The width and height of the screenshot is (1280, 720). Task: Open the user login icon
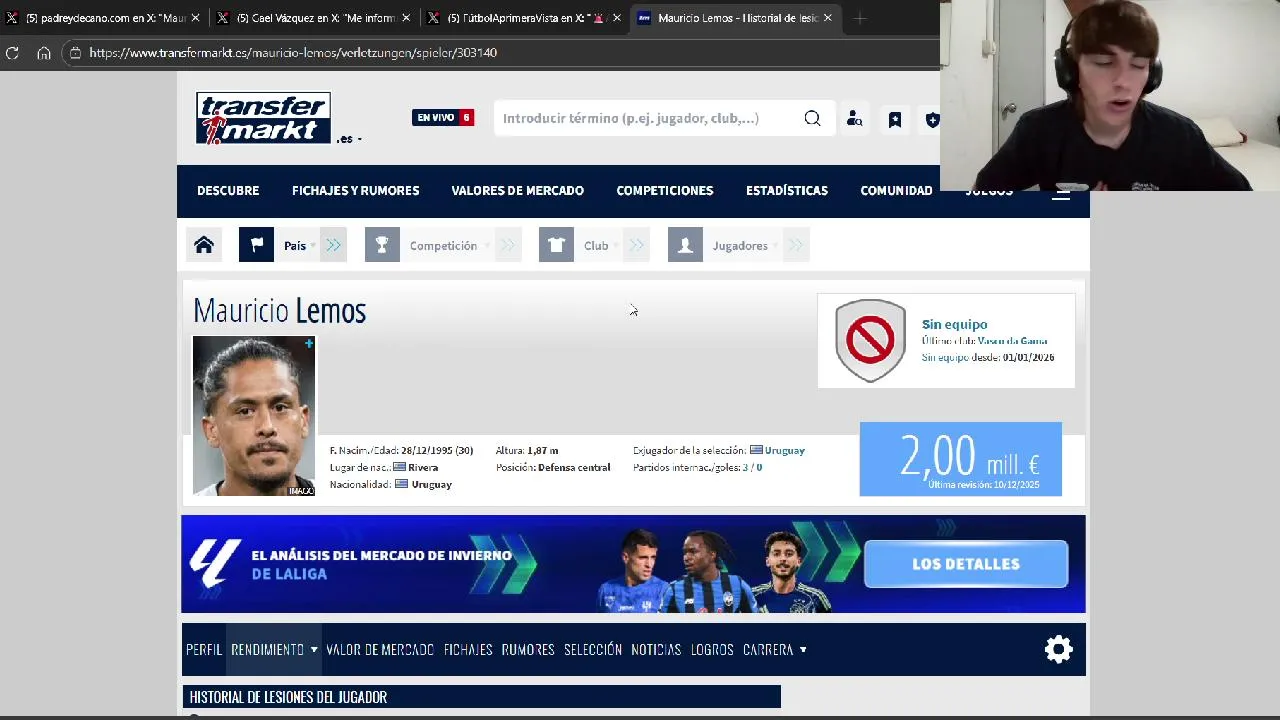(854, 119)
